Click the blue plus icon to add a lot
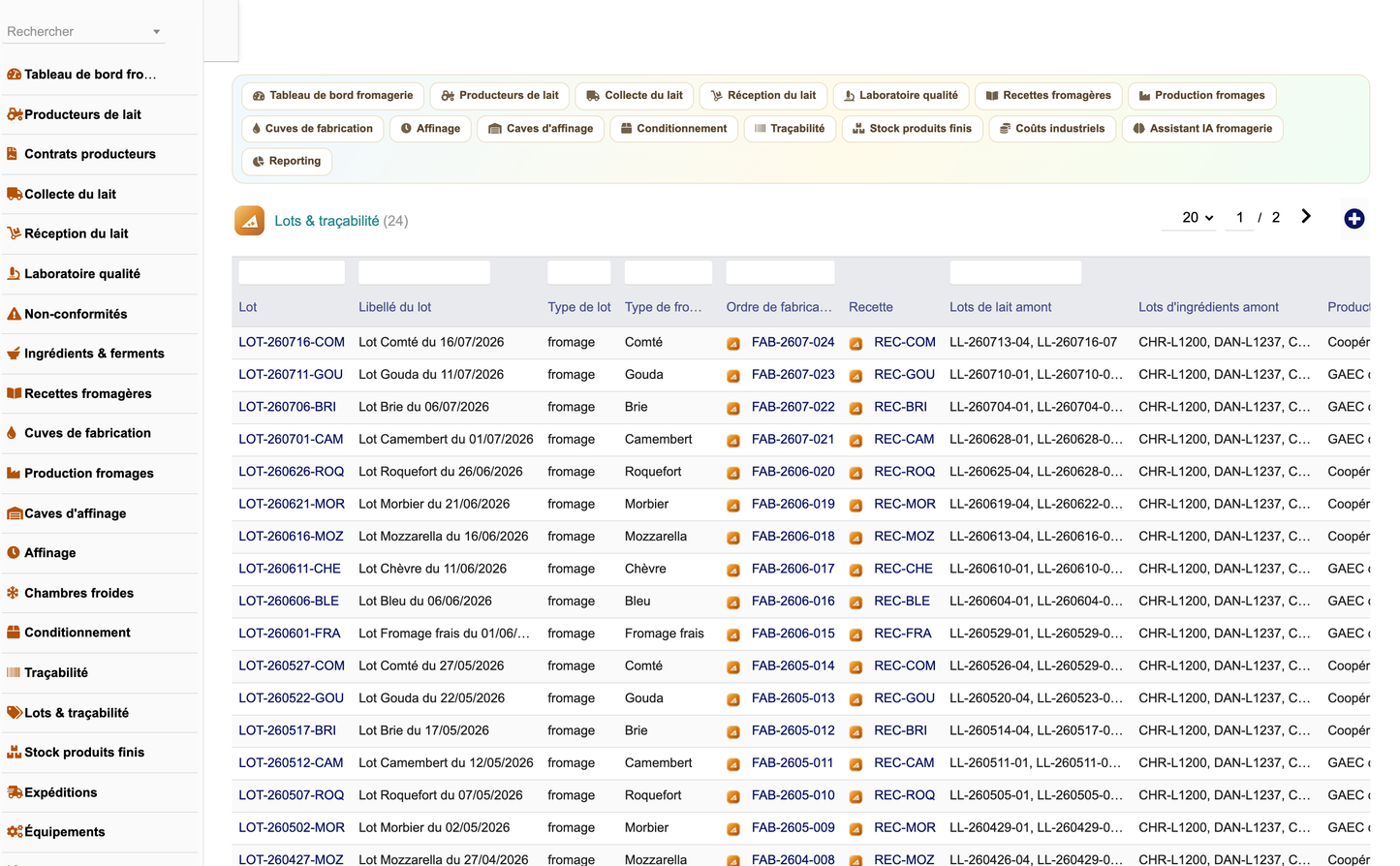Viewport: 1400px width, 866px height. [x=1354, y=219]
